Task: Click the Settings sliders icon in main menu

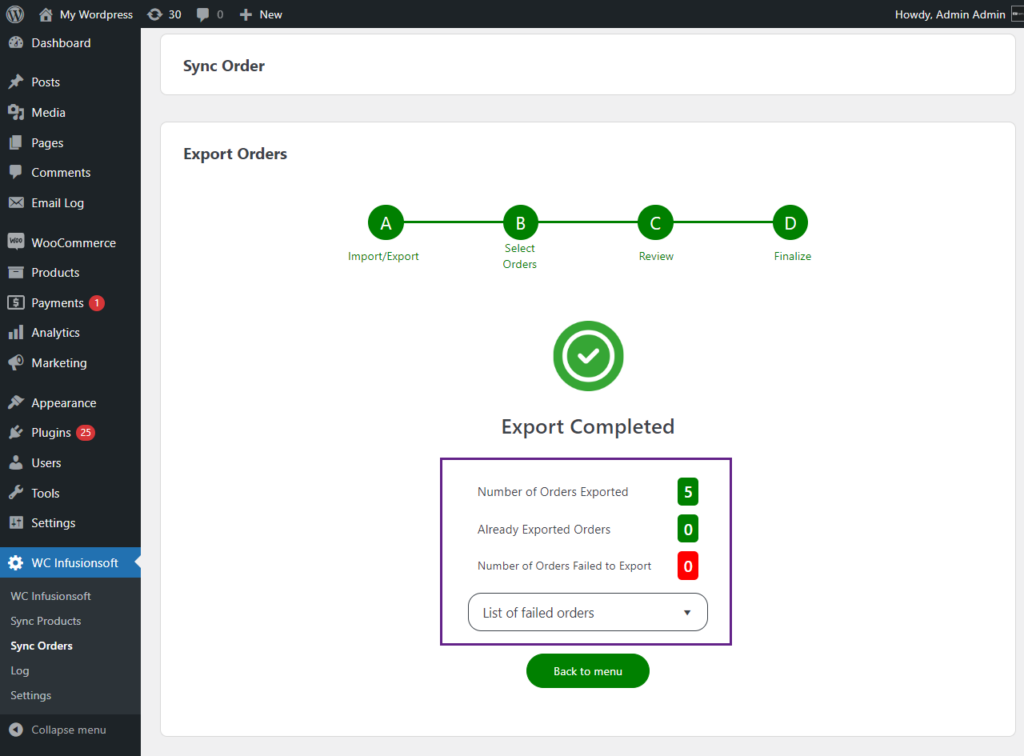Action: pyautogui.click(x=16, y=522)
